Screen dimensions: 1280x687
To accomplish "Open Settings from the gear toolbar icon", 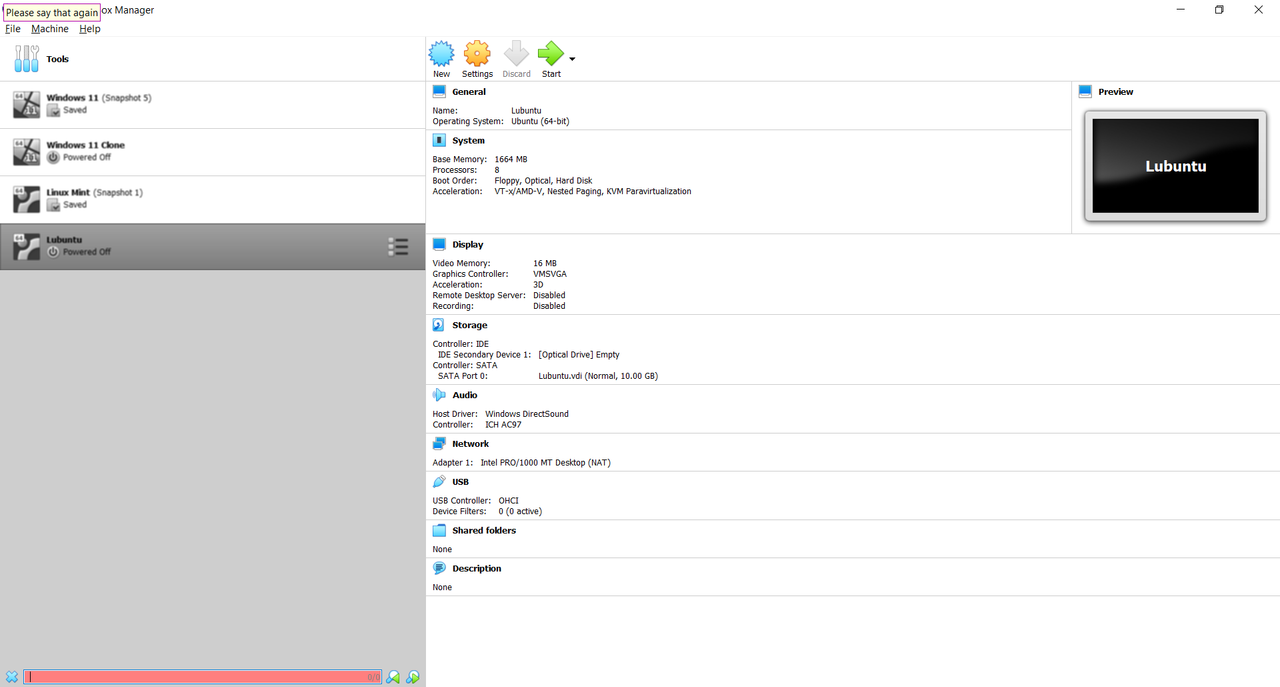I will [x=477, y=53].
